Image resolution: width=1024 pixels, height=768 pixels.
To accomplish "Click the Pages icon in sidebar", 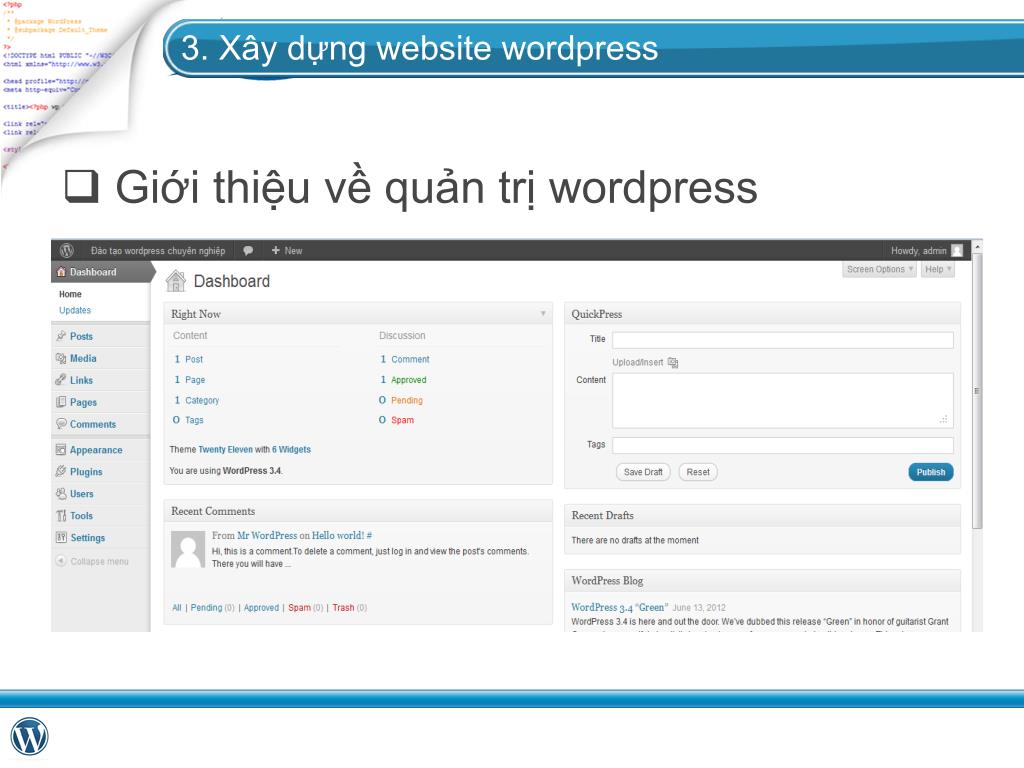I will pos(61,402).
